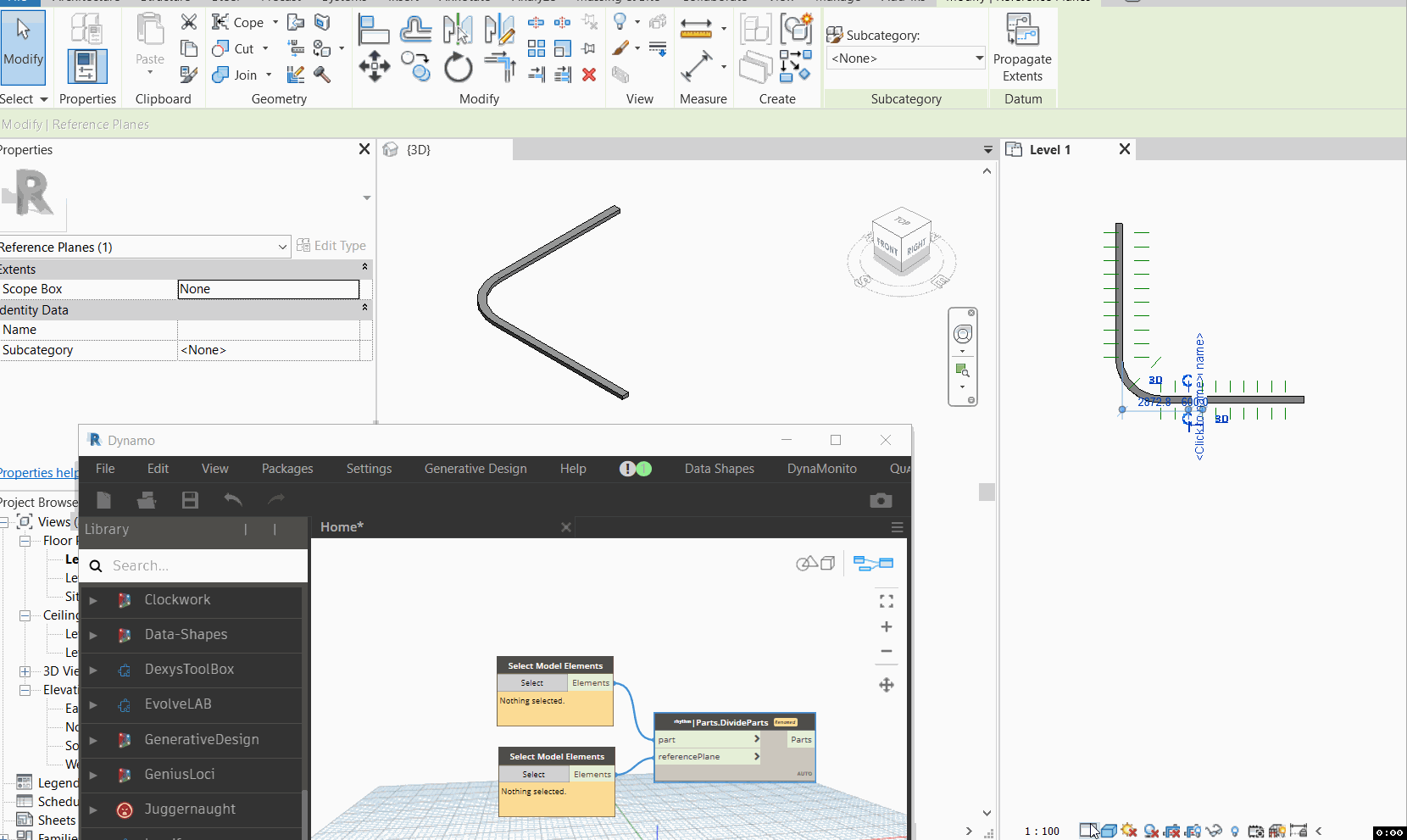
Task: Click Dynamo's camera export image icon
Action: (881, 500)
